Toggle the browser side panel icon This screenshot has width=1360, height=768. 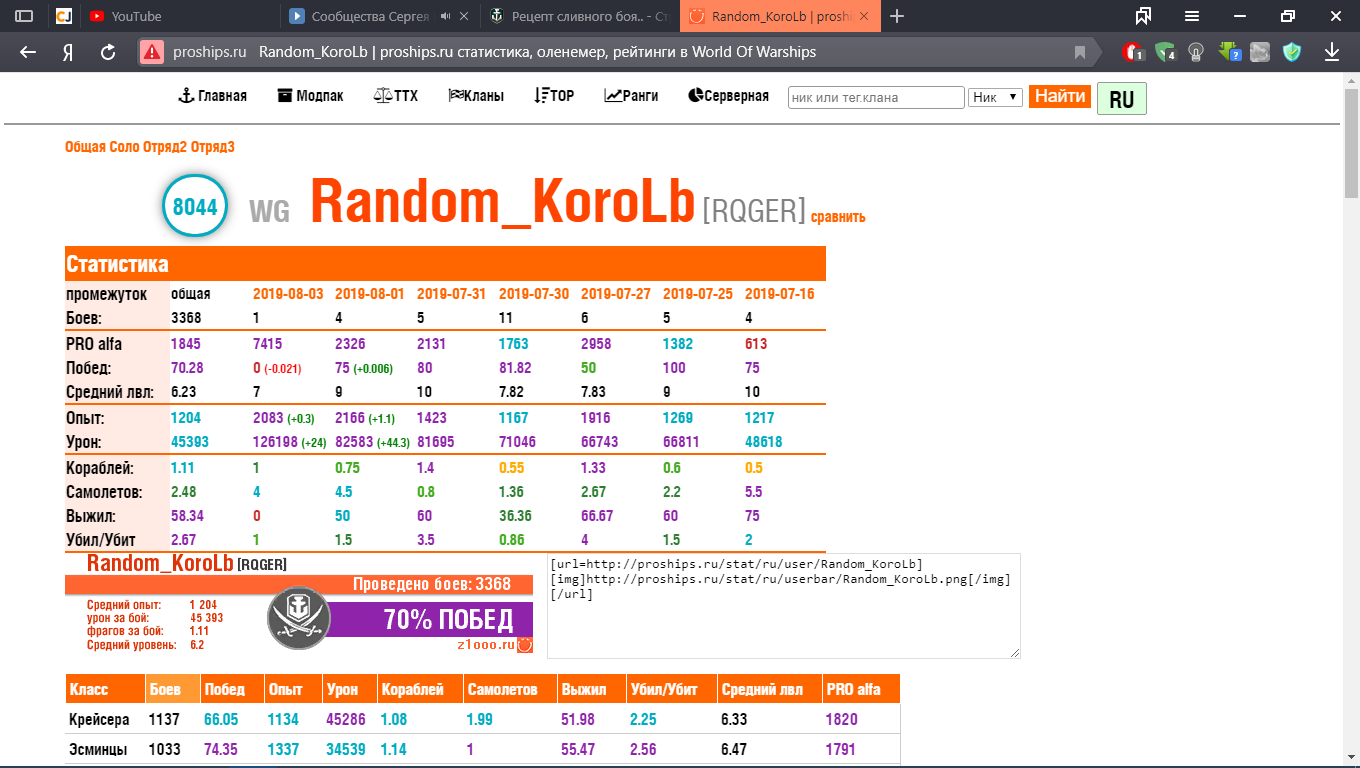[24, 16]
